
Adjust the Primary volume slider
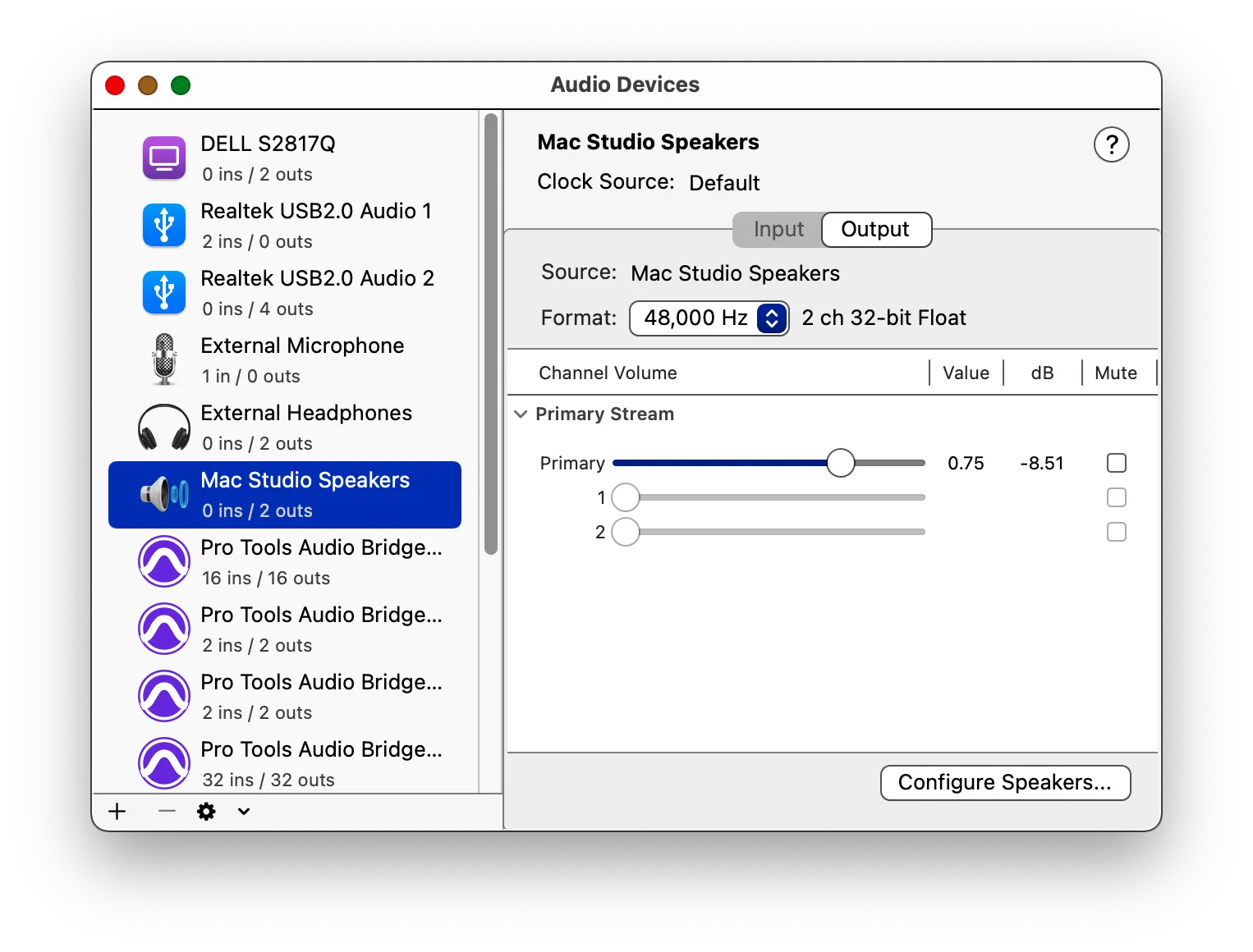tap(840, 463)
